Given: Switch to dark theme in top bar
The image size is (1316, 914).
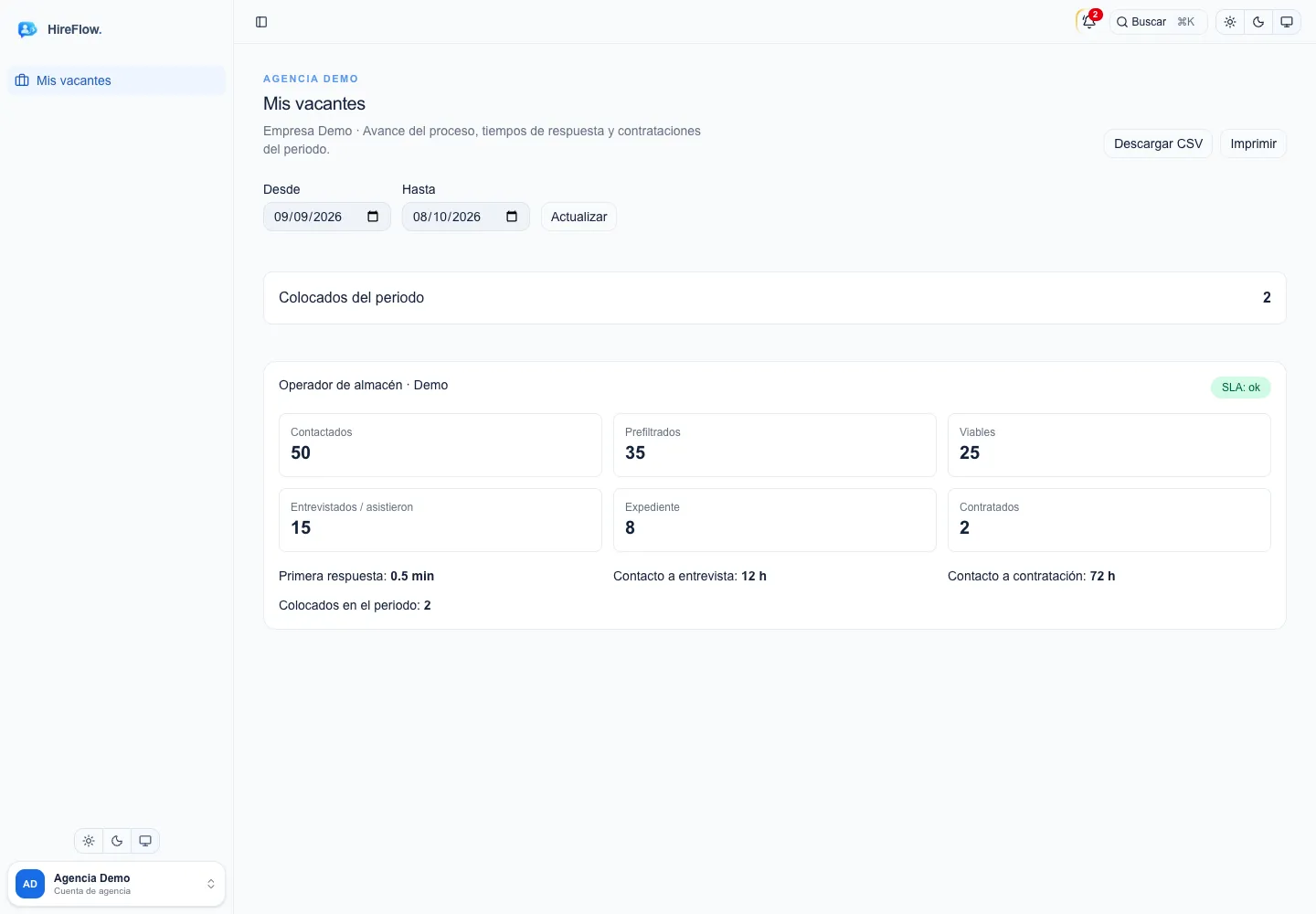Looking at the screenshot, I should (x=1258, y=22).
